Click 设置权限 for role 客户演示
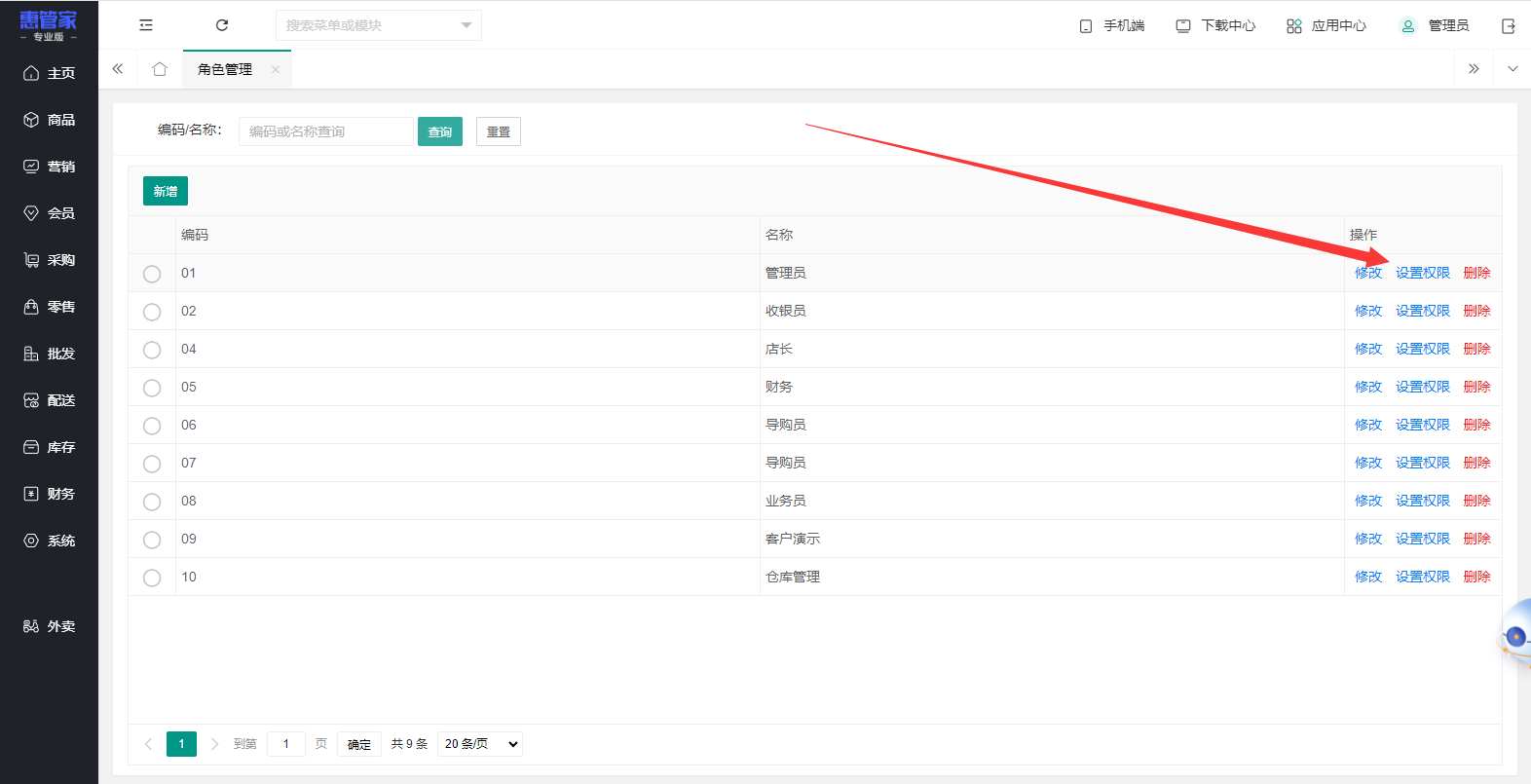 coord(1423,539)
